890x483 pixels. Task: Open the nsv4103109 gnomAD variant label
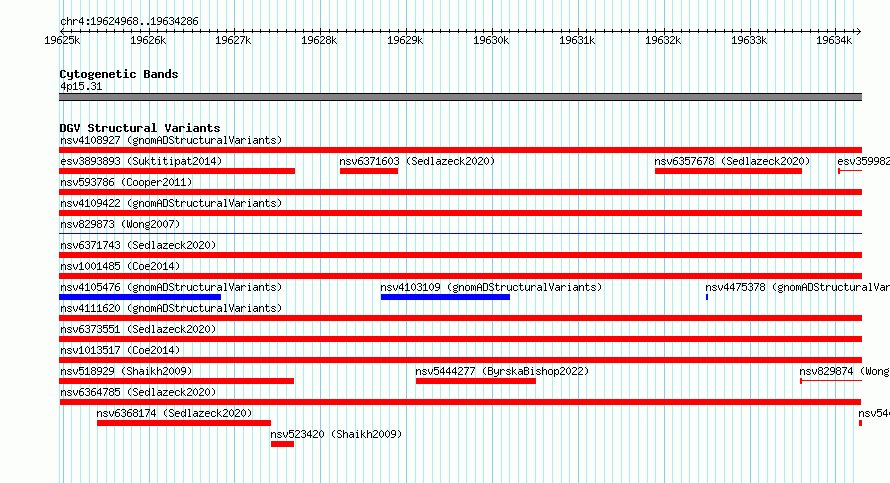tap(491, 287)
